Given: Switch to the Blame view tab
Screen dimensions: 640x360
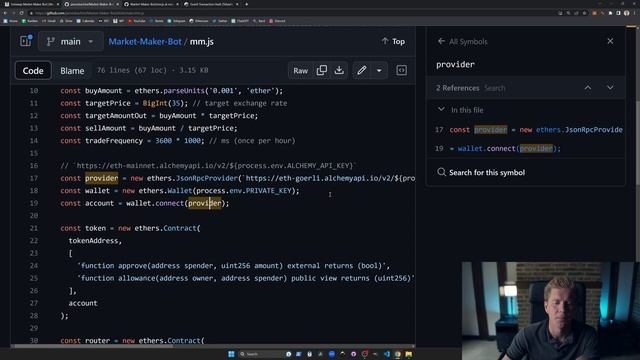Looking at the screenshot, I should (72, 71).
